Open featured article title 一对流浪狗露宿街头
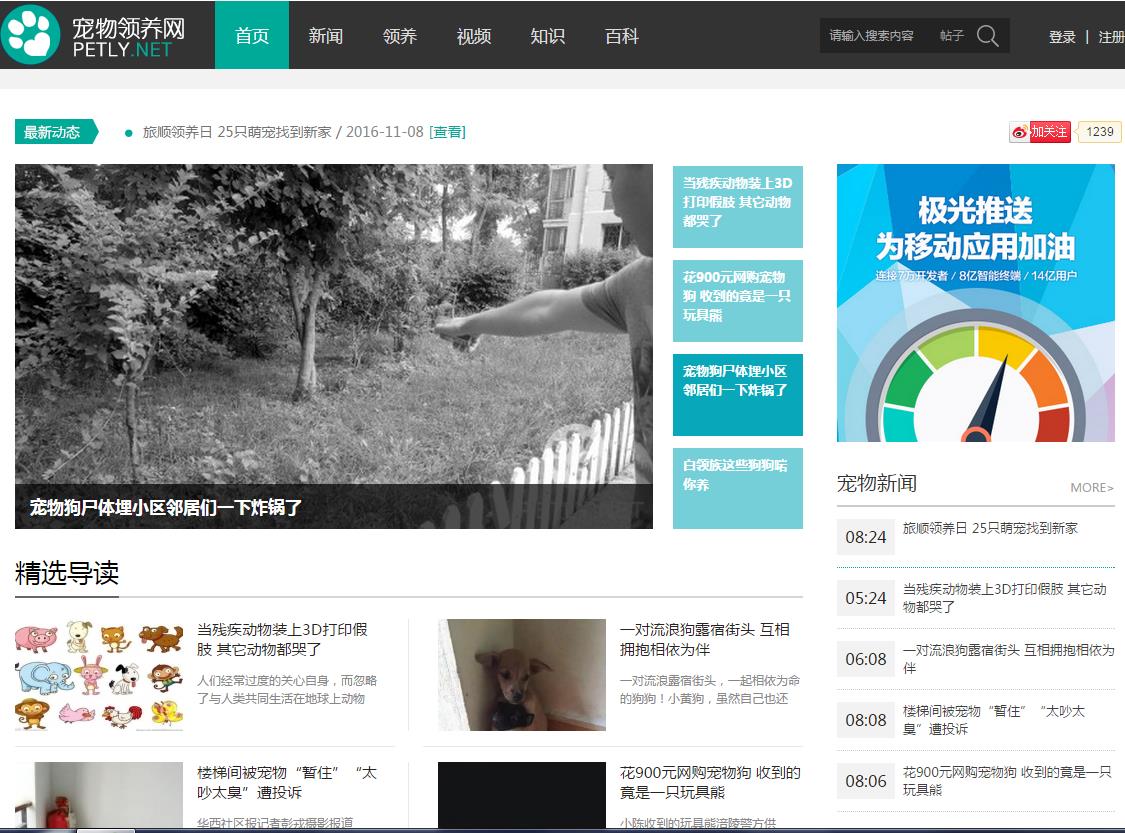The image size is (1125, 833). [705, 639]
